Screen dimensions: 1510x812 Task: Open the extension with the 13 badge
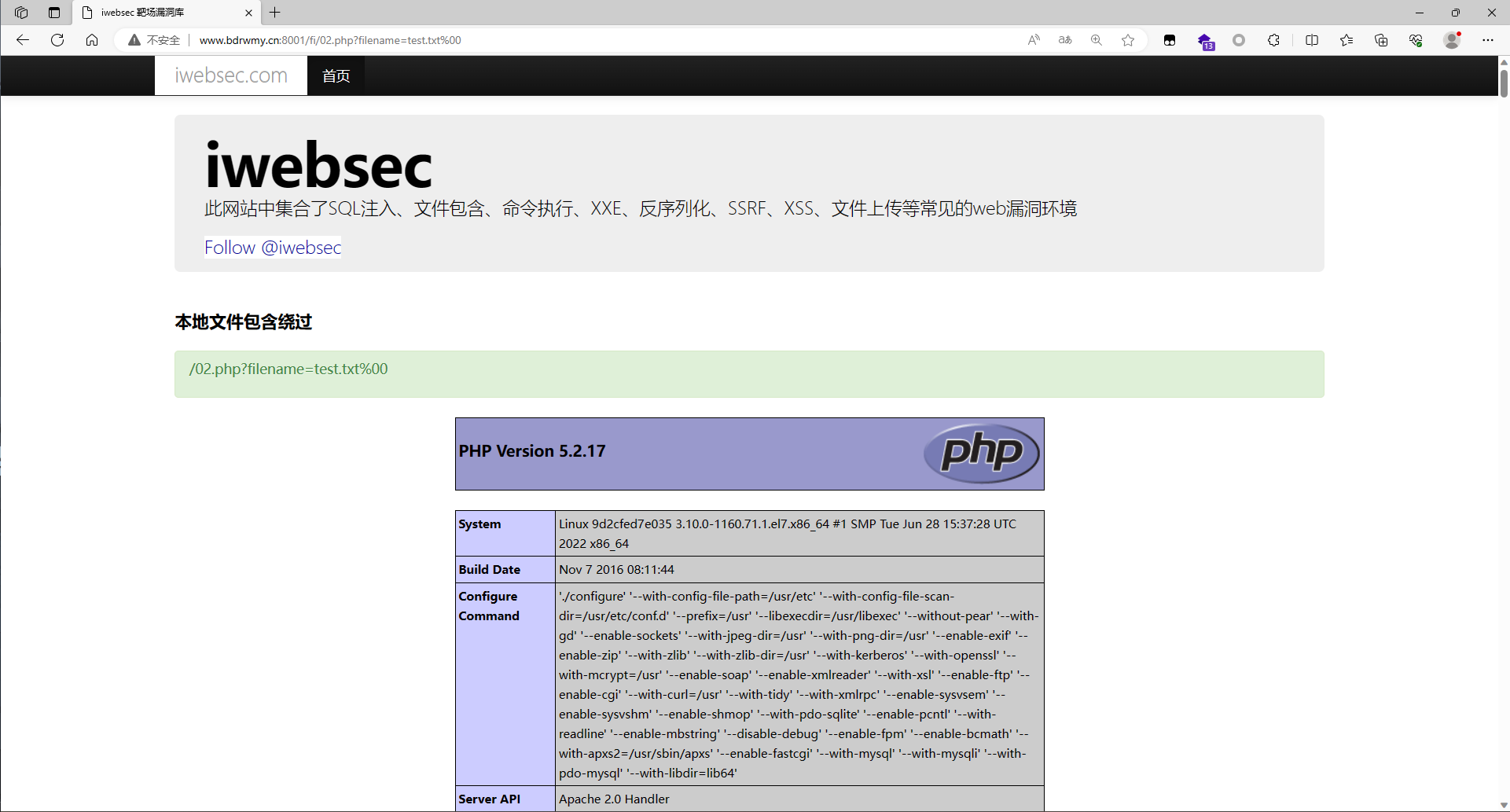tap(1206, 41)
